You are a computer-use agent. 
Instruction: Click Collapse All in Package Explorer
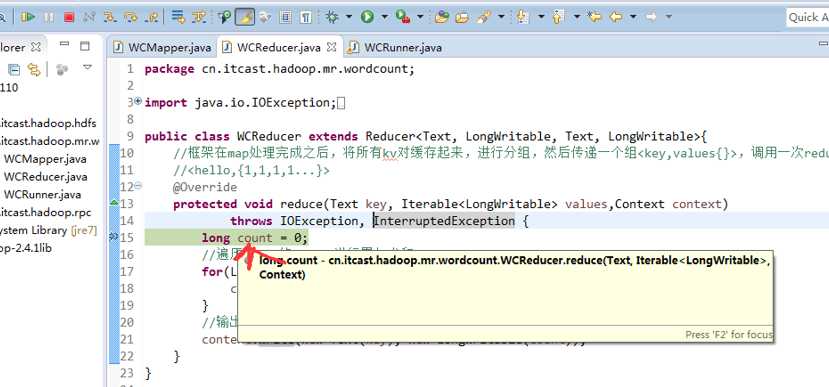[x=14, y=69]
